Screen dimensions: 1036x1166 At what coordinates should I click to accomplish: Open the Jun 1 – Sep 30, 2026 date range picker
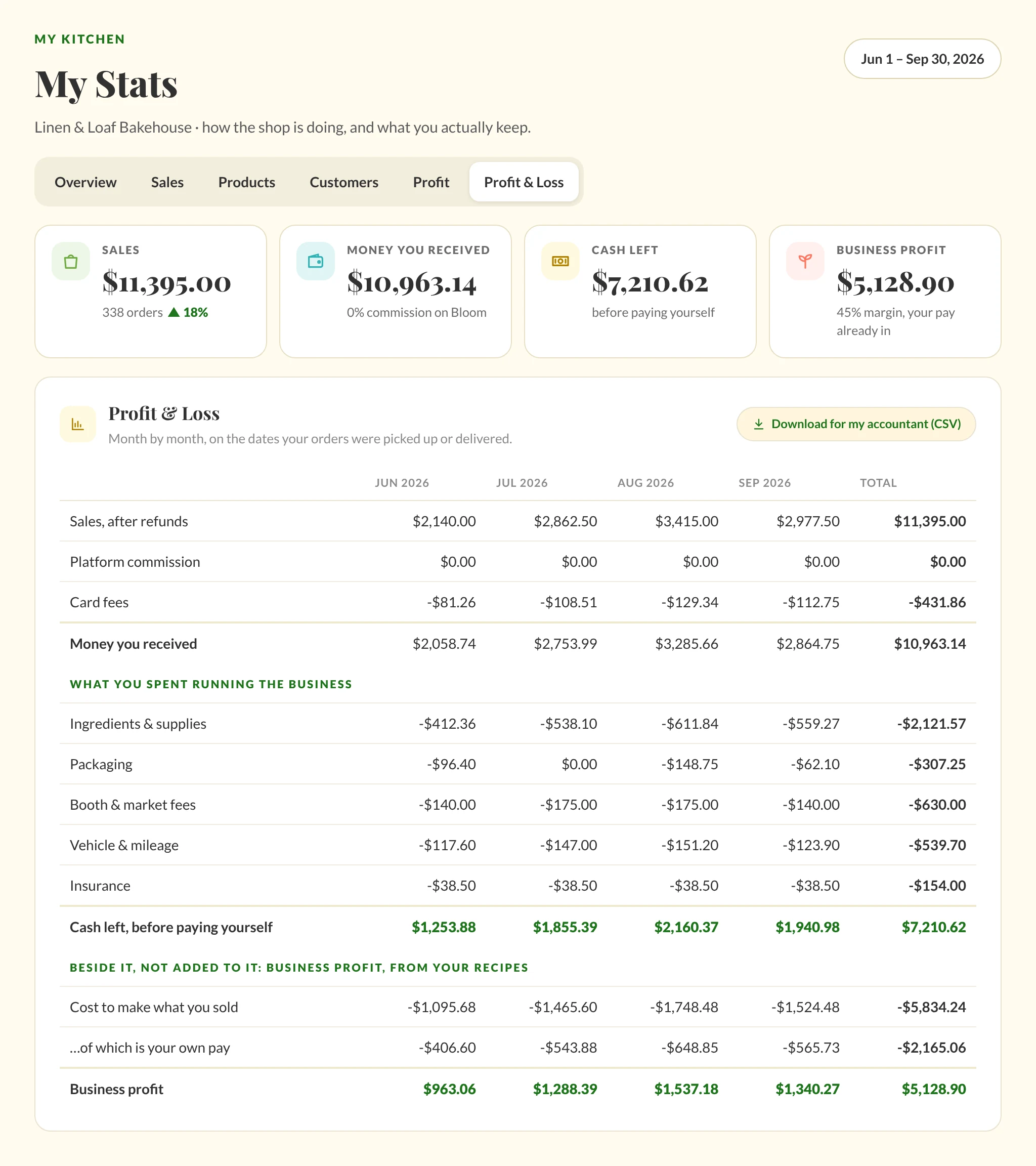pyautogui.click(x=922, y=59)
